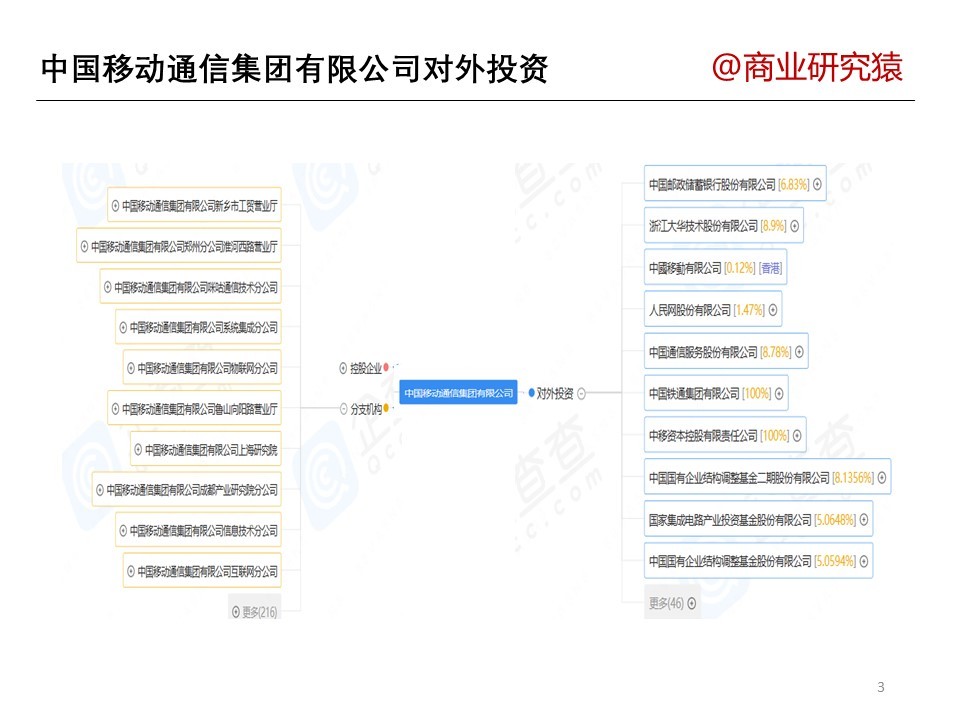Expand 中国邮政储蓄银行股份有限公司 node plus icon
This screenshot has height=720, width=960.
817,184
